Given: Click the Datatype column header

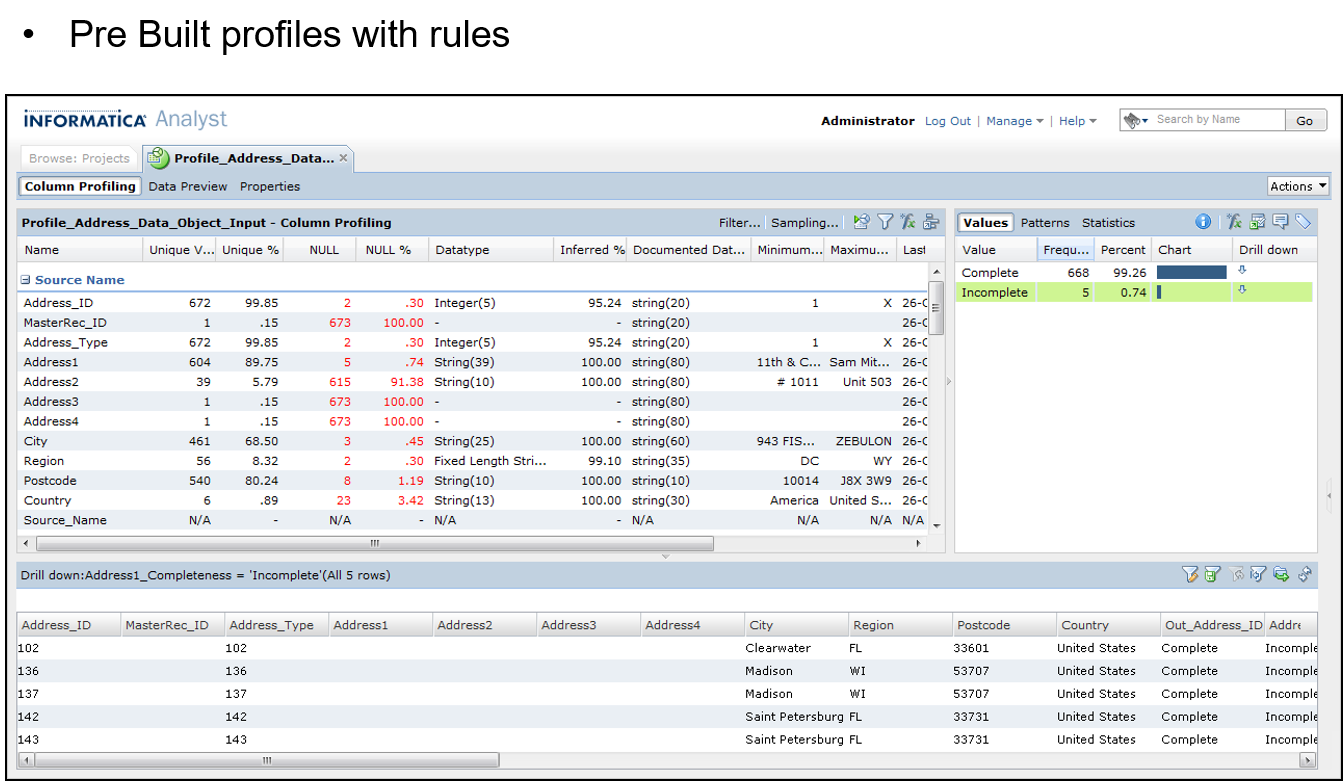Looking at the screenshot, I should pyautogui.click(x=490, y=250).
